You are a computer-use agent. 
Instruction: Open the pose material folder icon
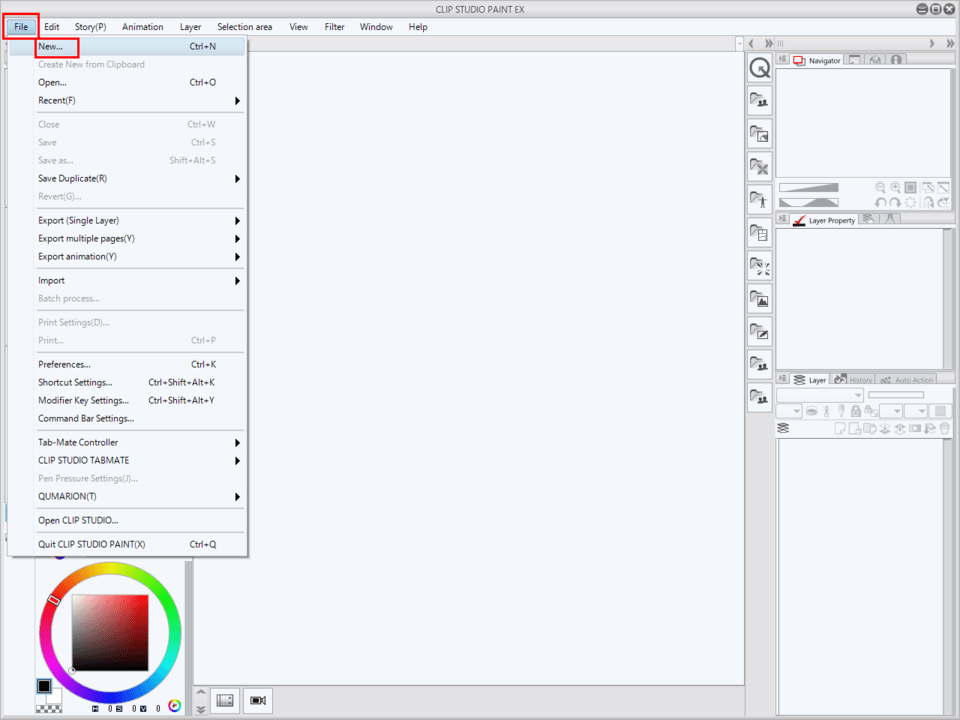[760, 200]
